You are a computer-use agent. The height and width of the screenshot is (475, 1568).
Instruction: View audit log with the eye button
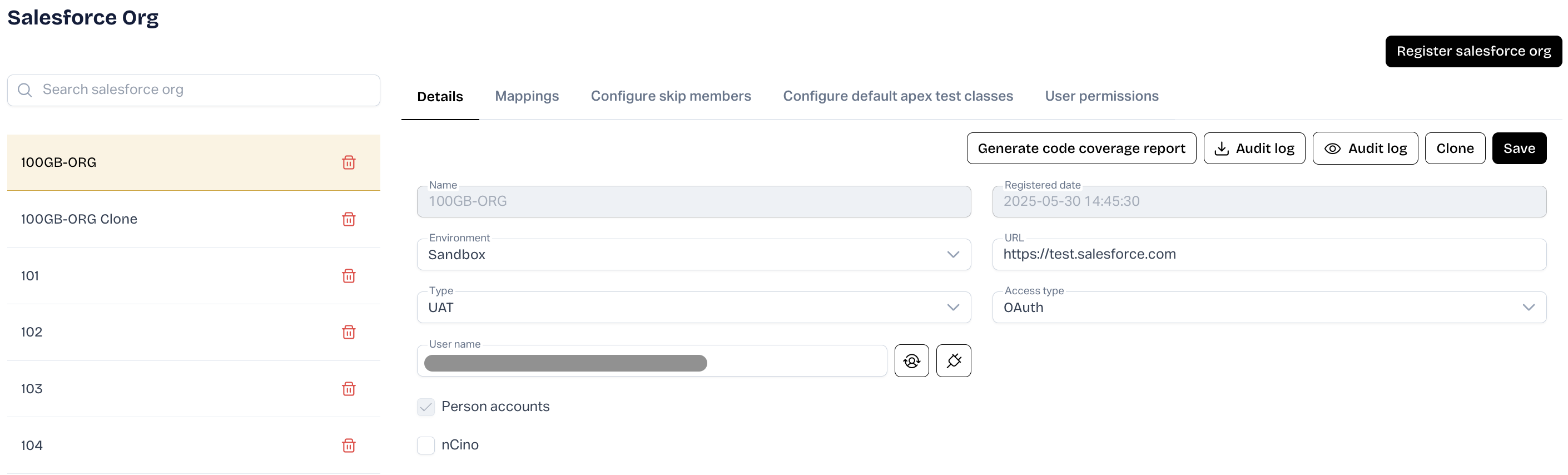click(1364, 149)
